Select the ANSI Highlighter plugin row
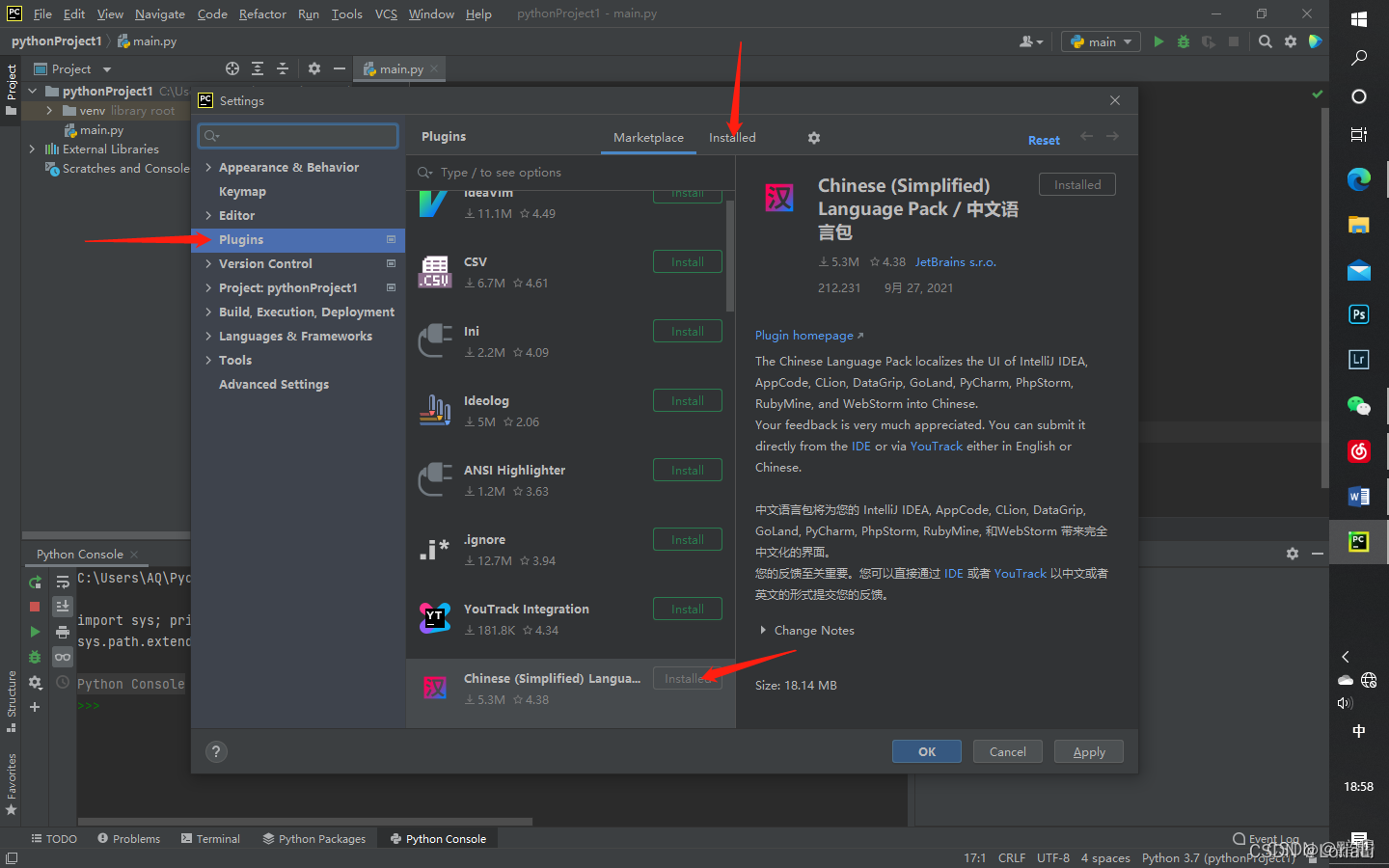This screenshot has width=1389, height=868. click(570, 480)
